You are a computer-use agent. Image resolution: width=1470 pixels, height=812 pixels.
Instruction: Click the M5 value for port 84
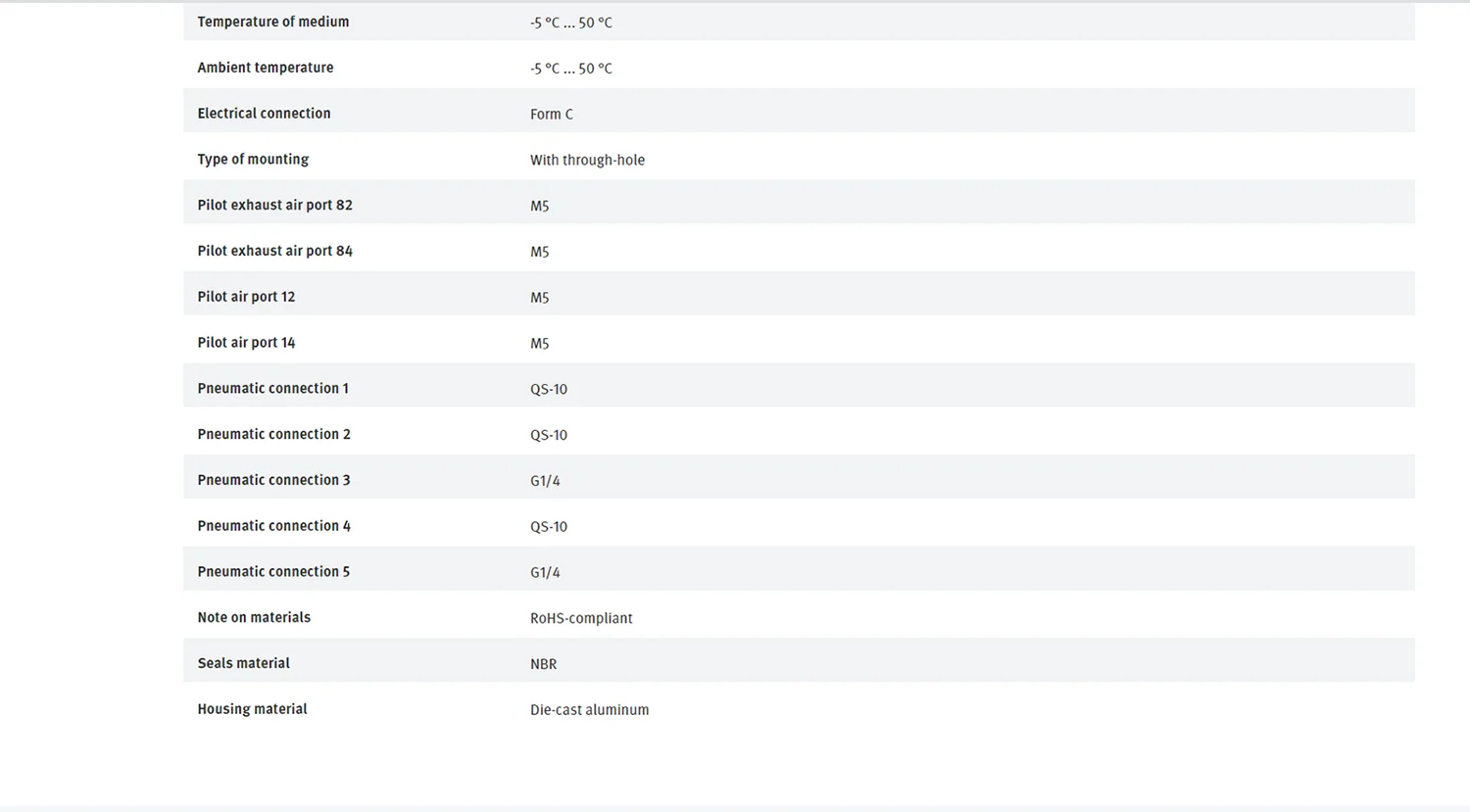coord(540,252)
